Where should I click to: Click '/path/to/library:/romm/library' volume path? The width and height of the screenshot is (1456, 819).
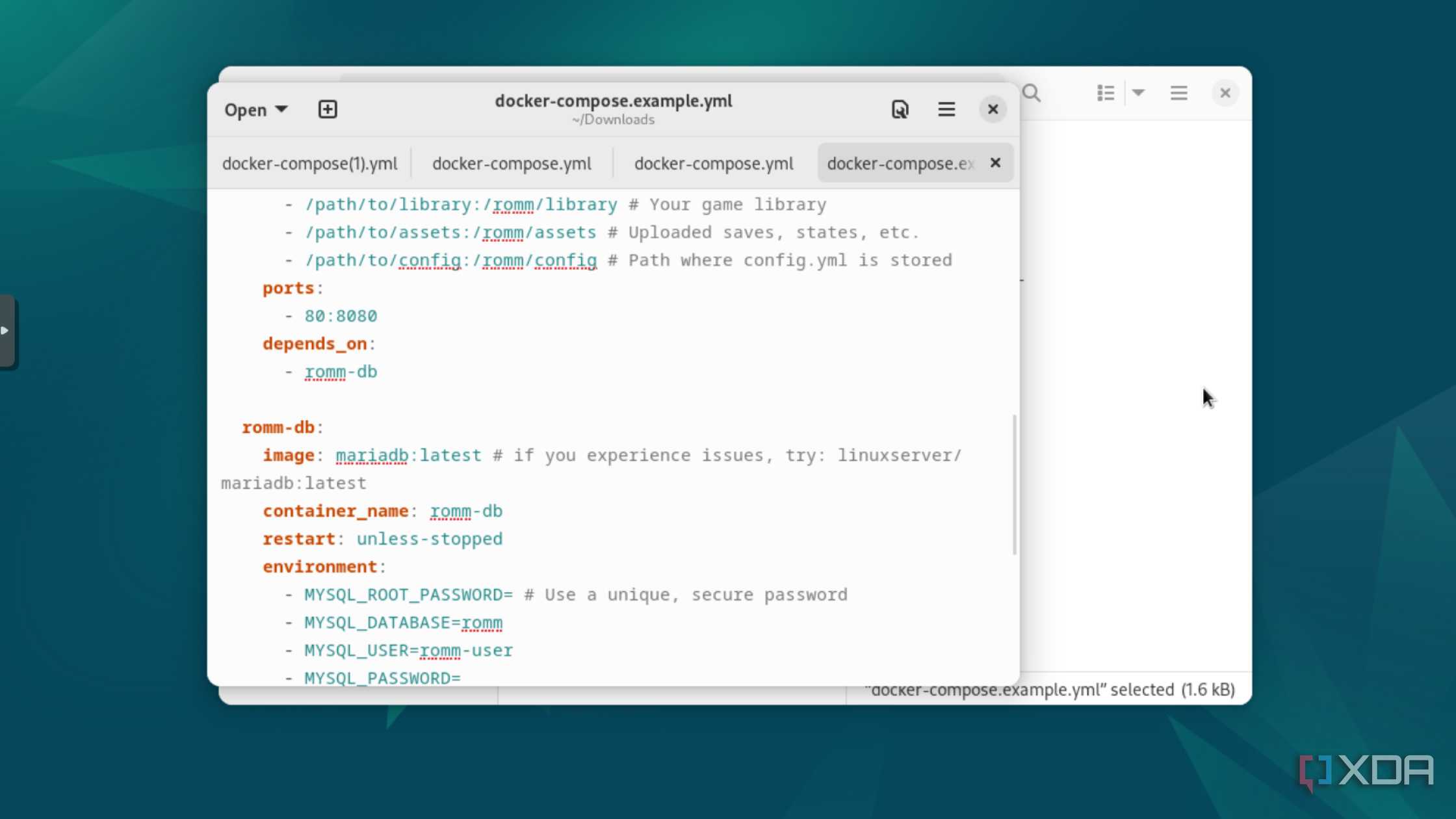click(461, 205)
